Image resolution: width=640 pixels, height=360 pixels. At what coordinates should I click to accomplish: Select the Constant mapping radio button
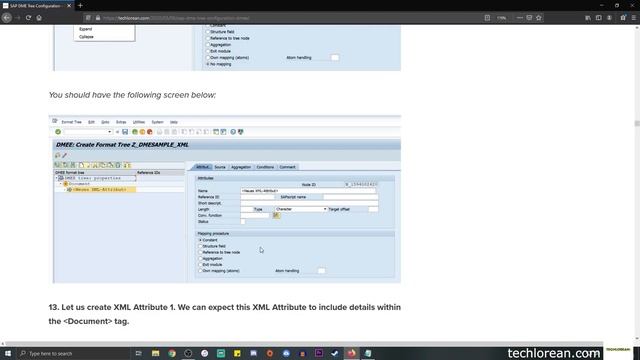tap(200, 240)
